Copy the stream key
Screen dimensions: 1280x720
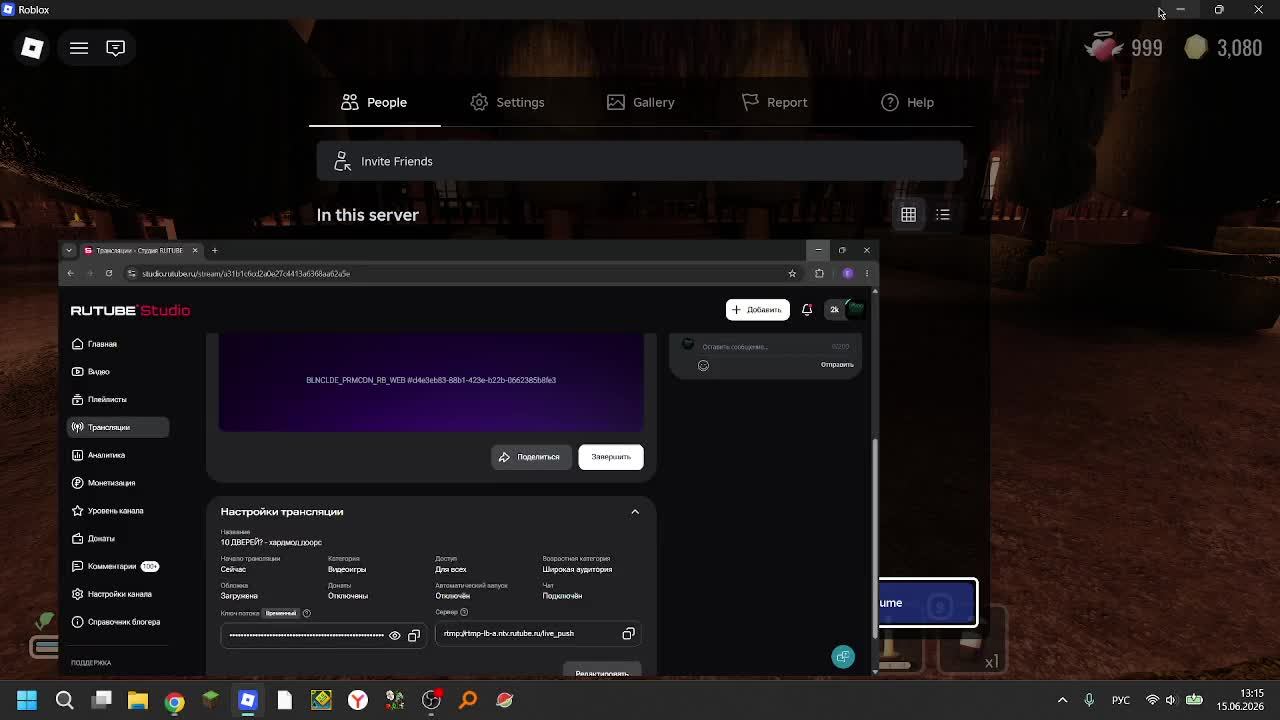tap(414, 635)
